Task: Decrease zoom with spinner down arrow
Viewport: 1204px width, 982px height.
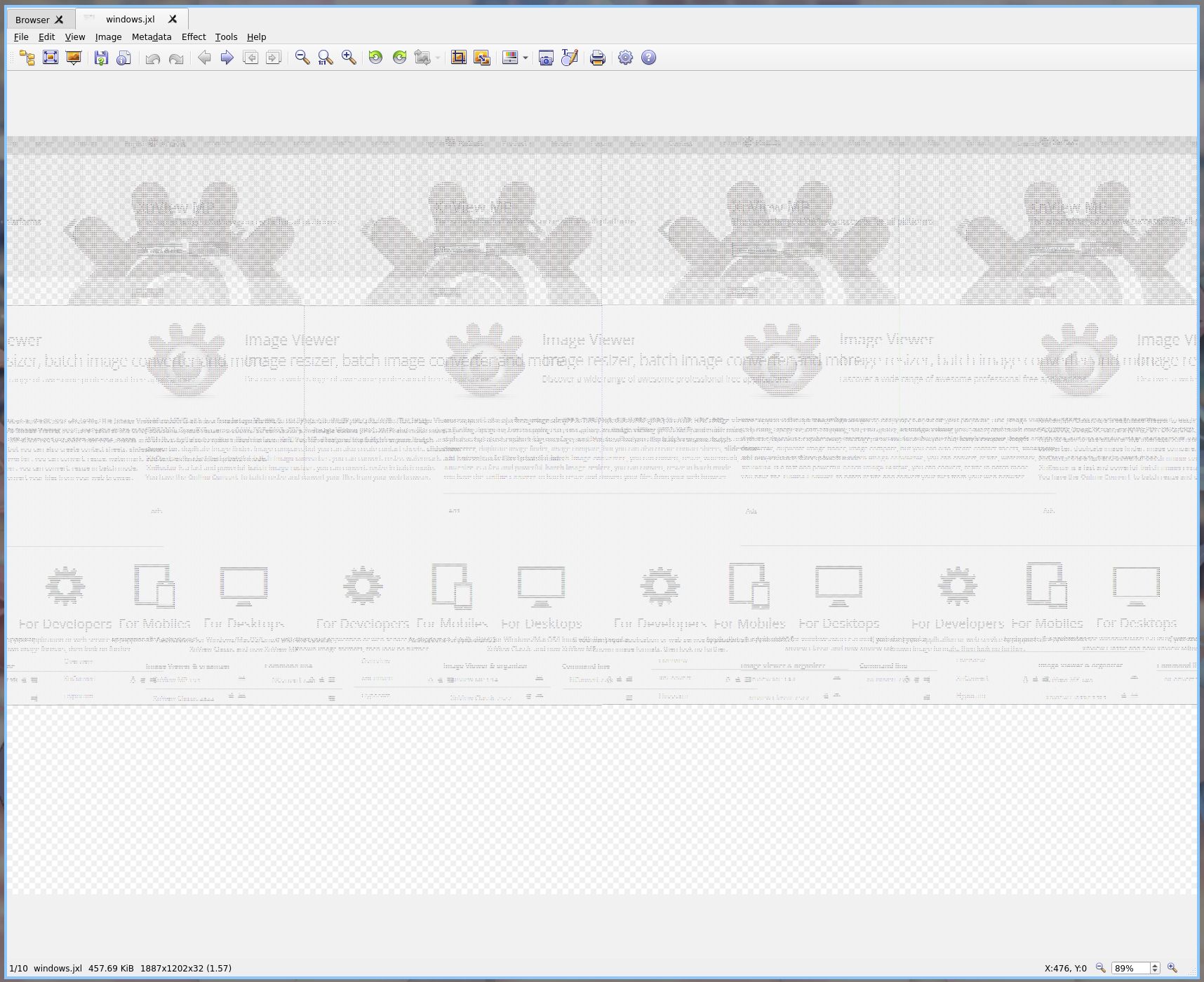Action: [1155, 971]
